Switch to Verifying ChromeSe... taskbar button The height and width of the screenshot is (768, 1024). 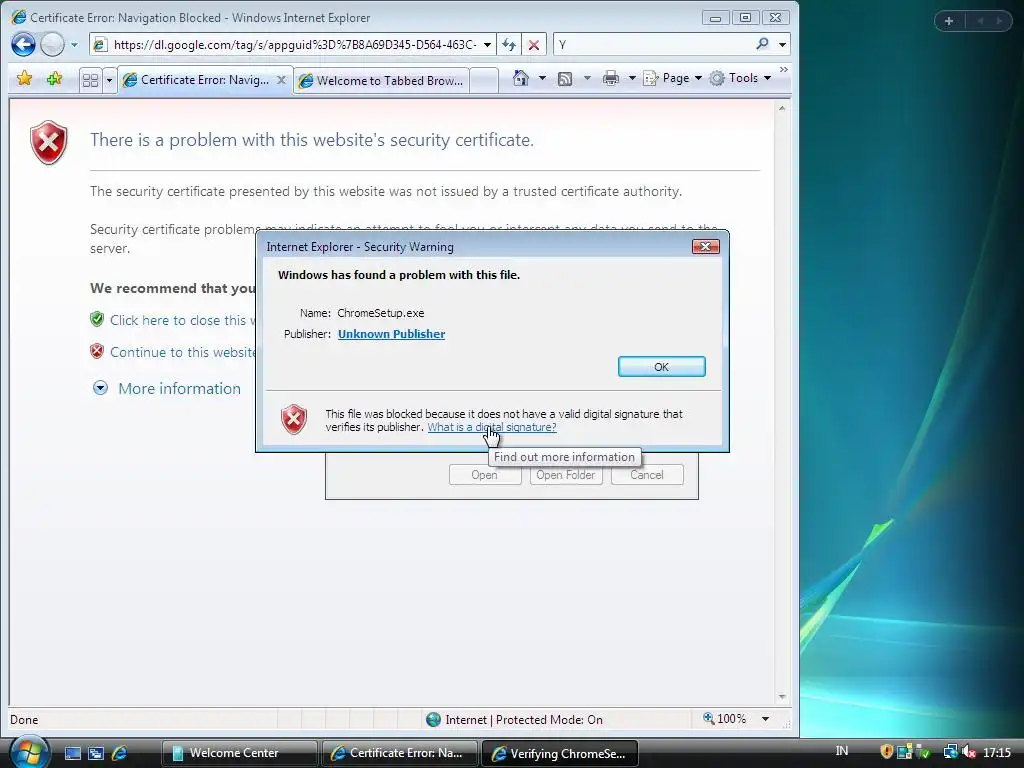pyautogui.click(x=560, y=753)
